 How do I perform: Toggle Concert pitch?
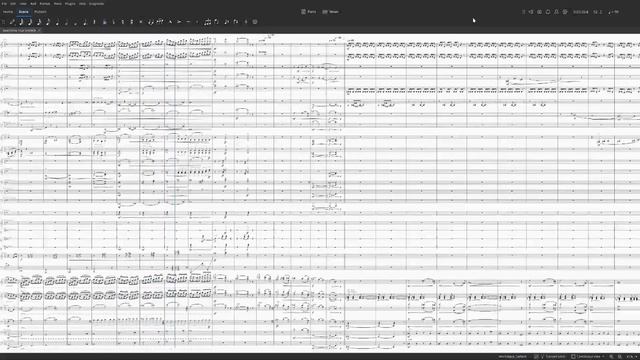(x=550, y=356)
